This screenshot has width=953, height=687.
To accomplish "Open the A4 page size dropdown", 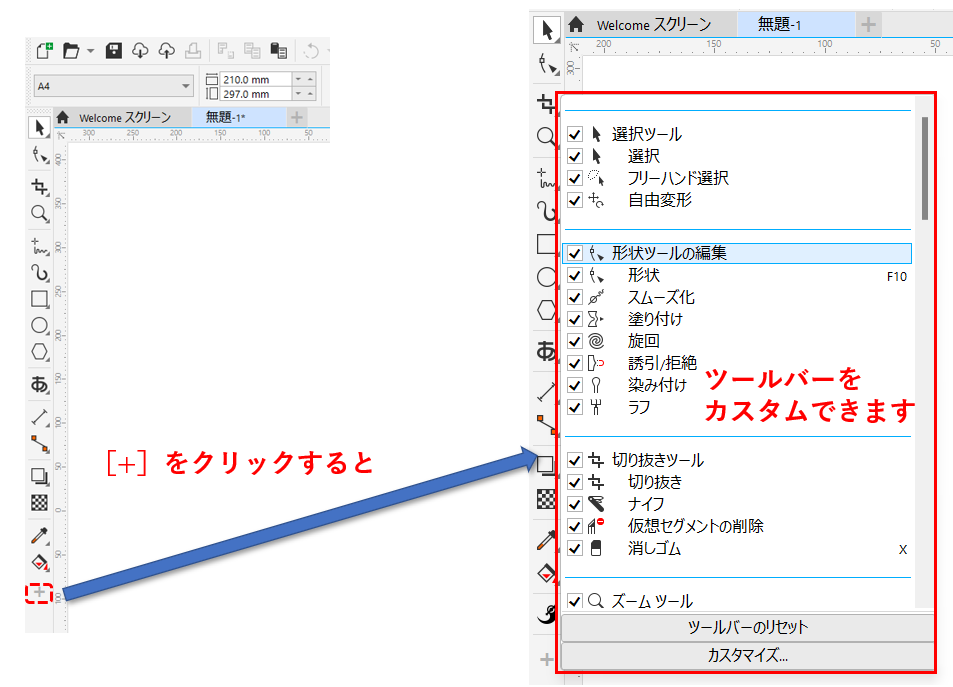I will 114,86.
